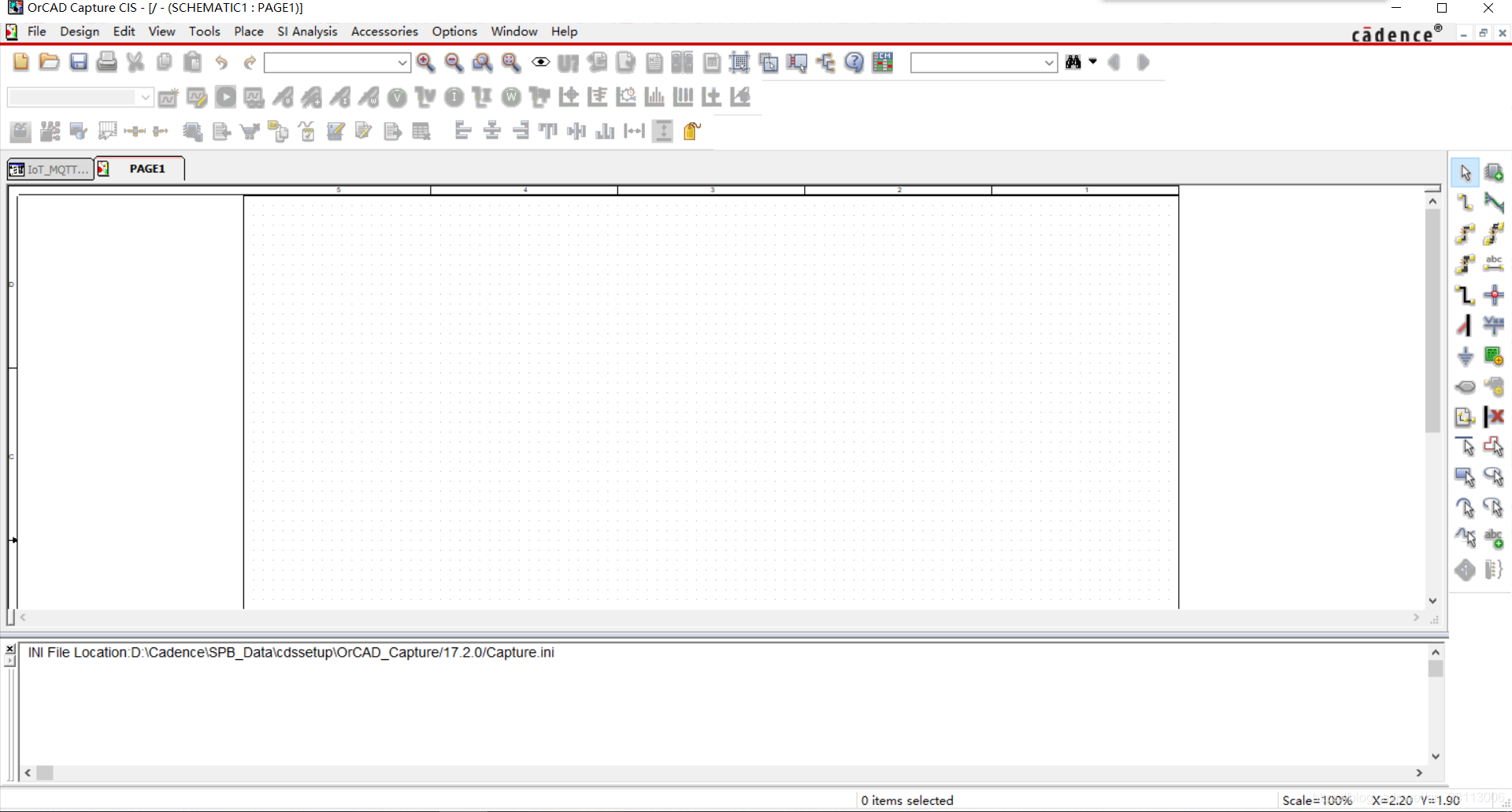
Task: Select the Place Junction tool
Action: click(x=1493, y=295)
